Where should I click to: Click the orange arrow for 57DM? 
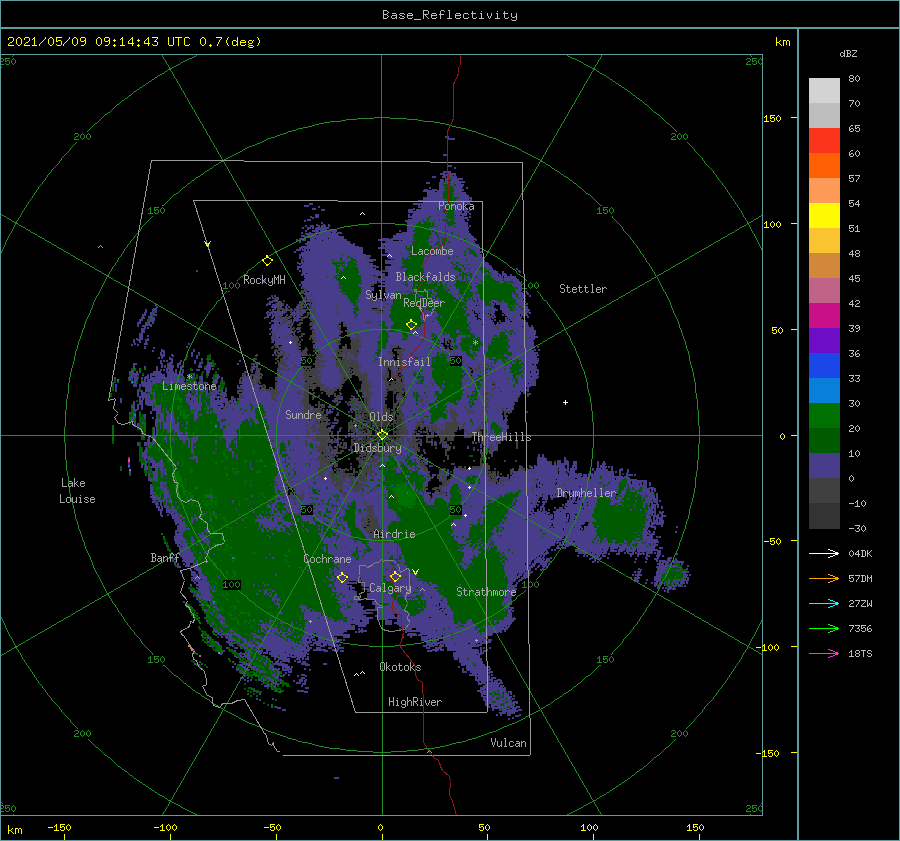pos(824,579)
